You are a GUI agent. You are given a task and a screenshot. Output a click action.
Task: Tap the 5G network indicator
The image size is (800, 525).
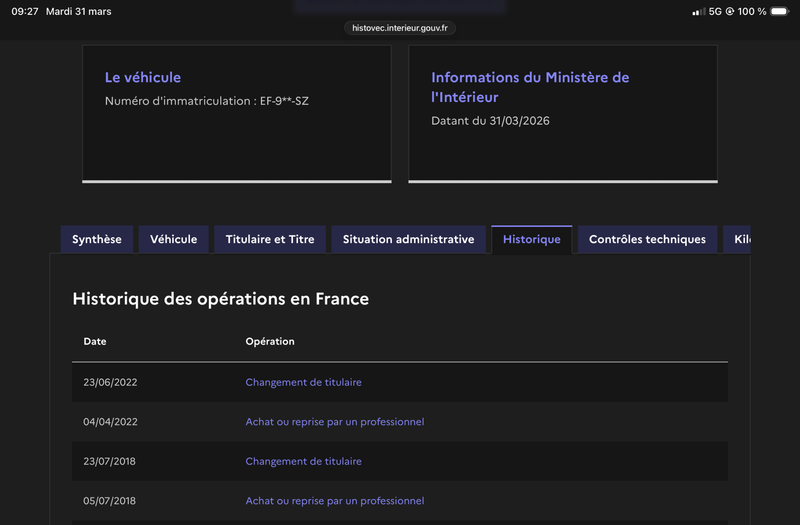[715, 11]
